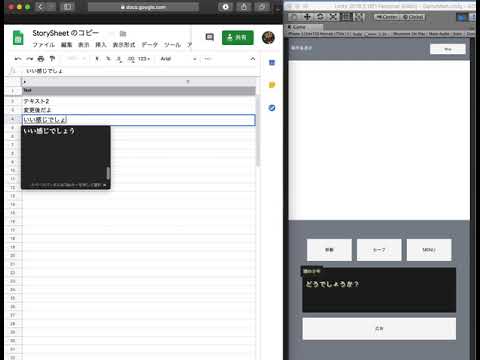Collapse the Sheets header with up chevron
This screenshot has width=480, height=360.
tap(253, 59)
